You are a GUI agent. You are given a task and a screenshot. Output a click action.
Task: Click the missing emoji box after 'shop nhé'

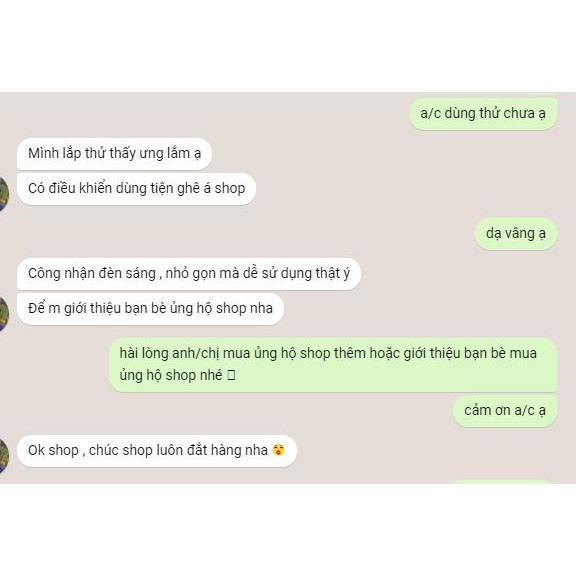[231, 375]
